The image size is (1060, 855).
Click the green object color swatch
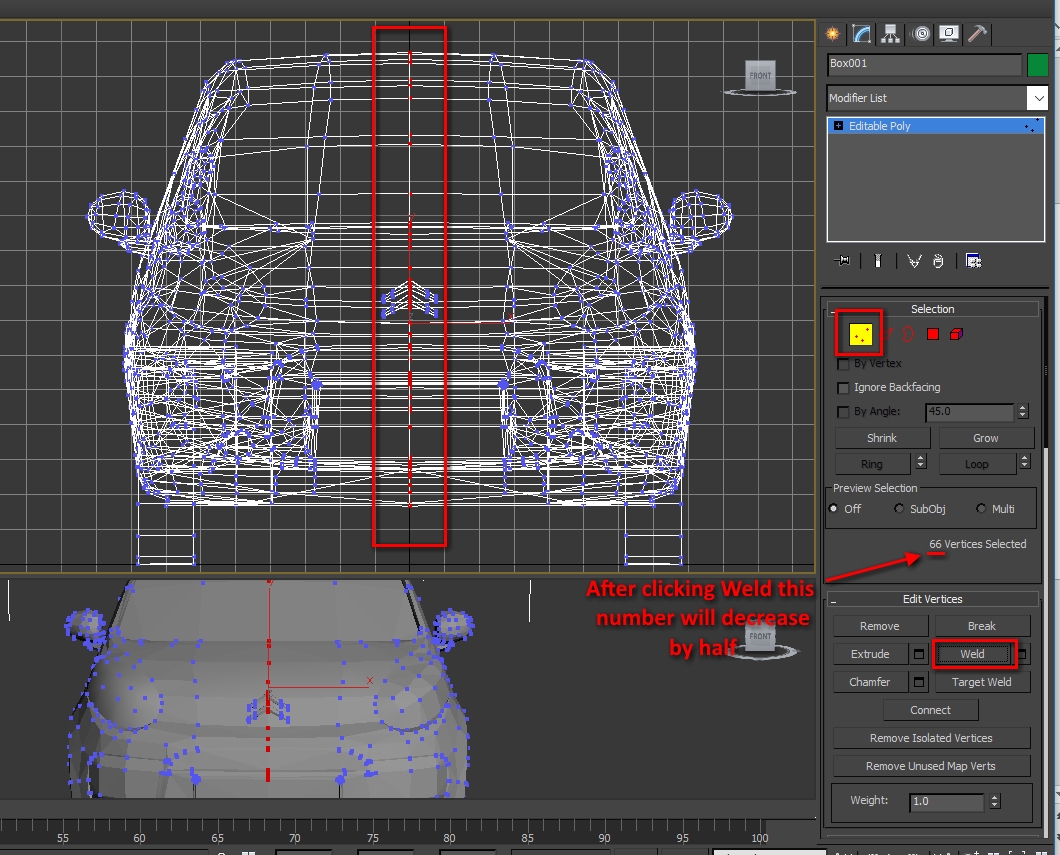(x=1038, y=64)
